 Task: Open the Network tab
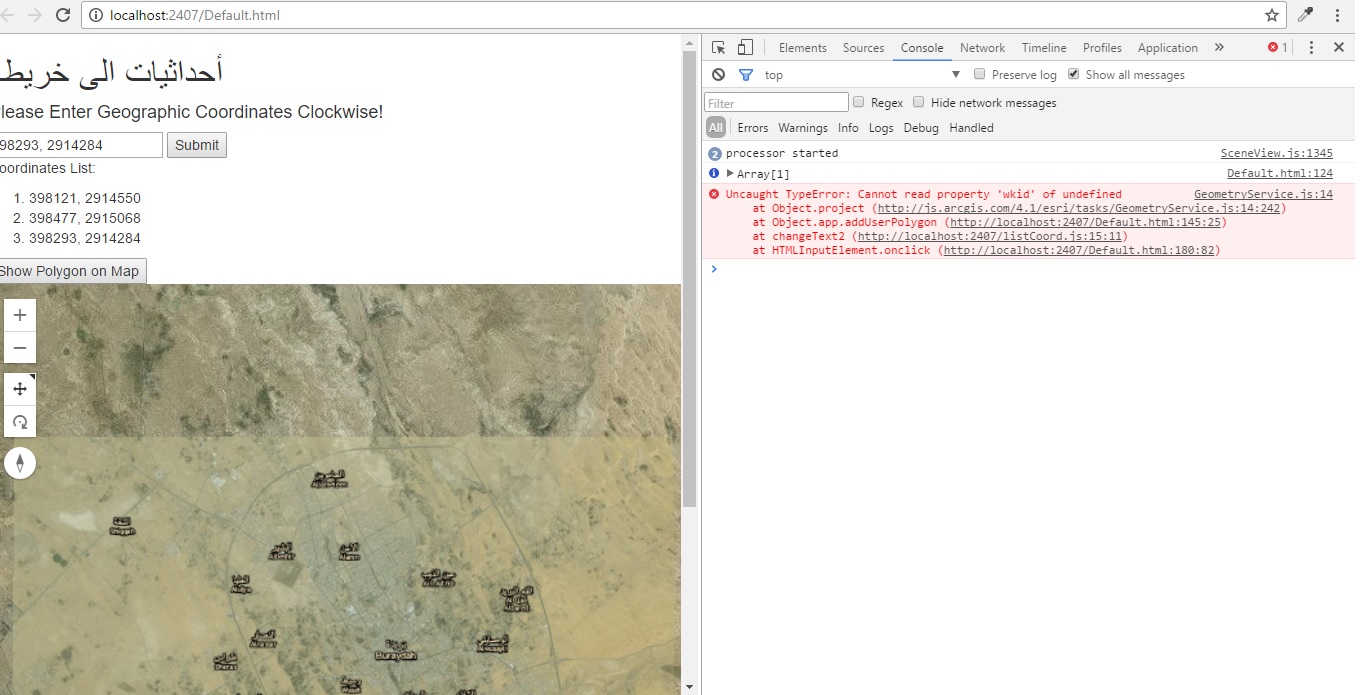tap(982, 48)
